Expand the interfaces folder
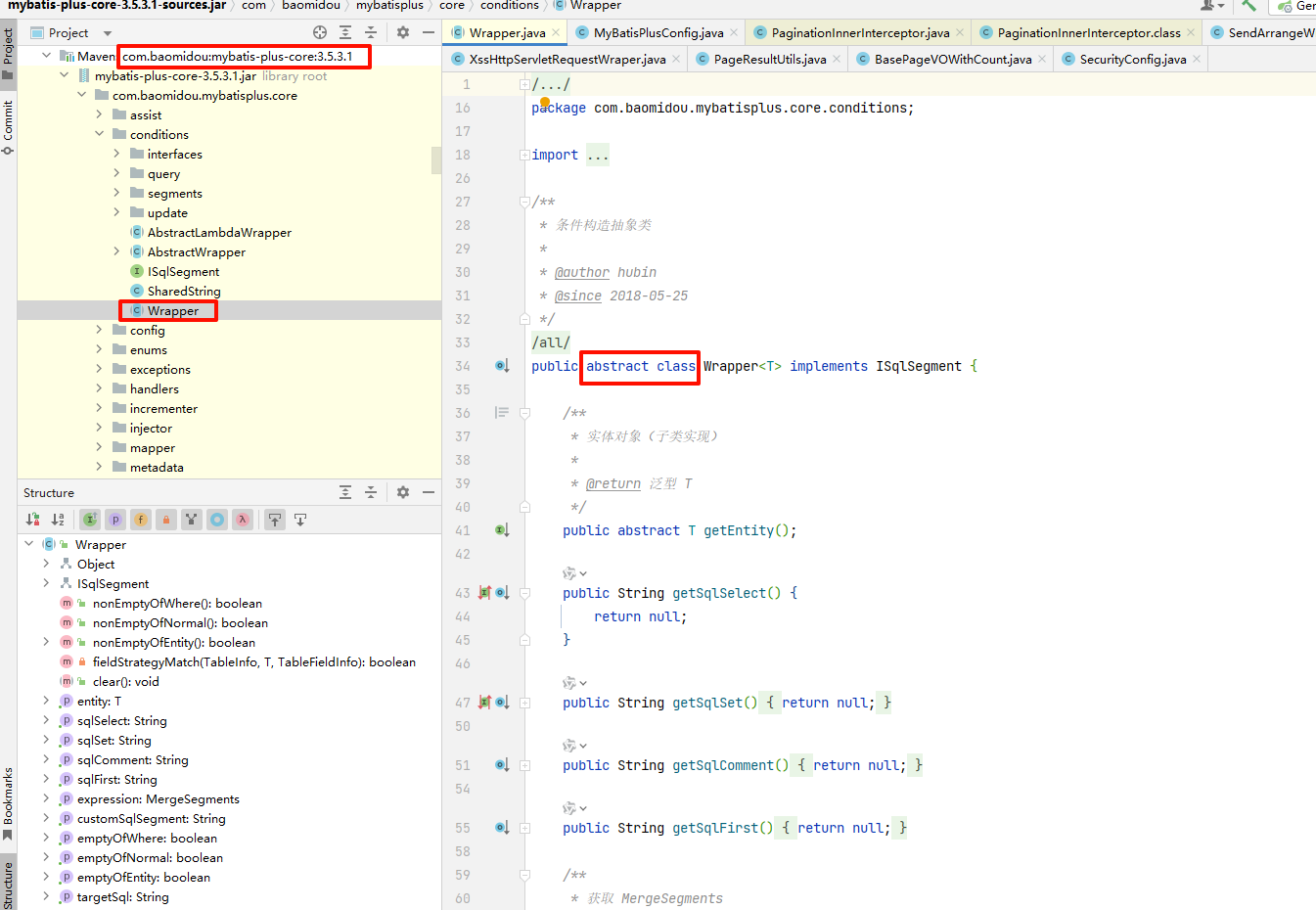 tap(116, 154)
